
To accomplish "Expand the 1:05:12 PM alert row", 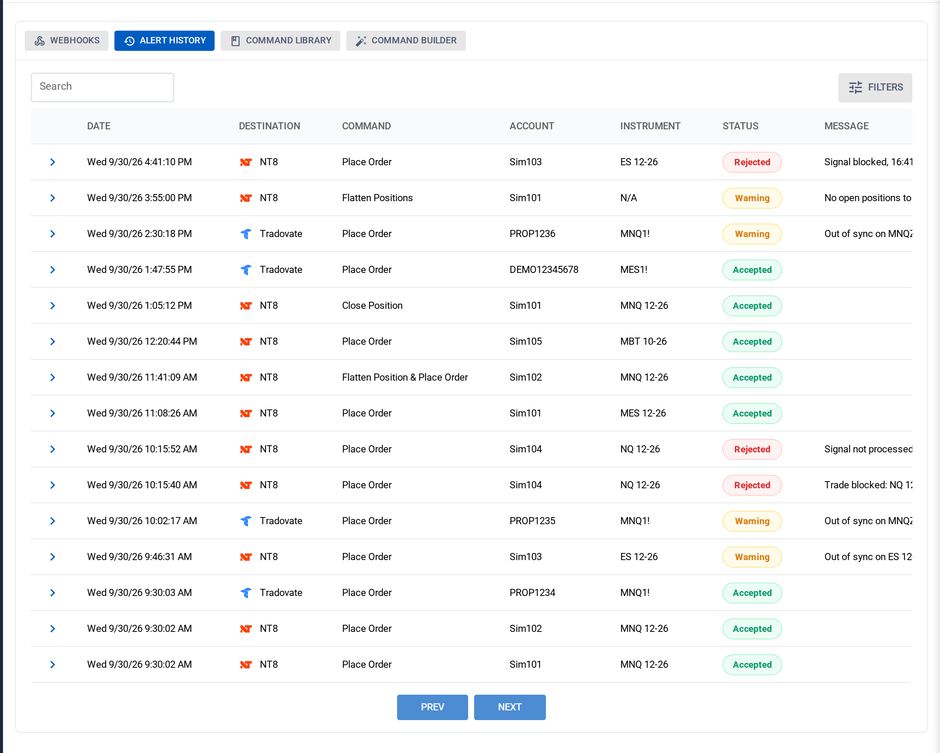I will click(x=53, y=306).
